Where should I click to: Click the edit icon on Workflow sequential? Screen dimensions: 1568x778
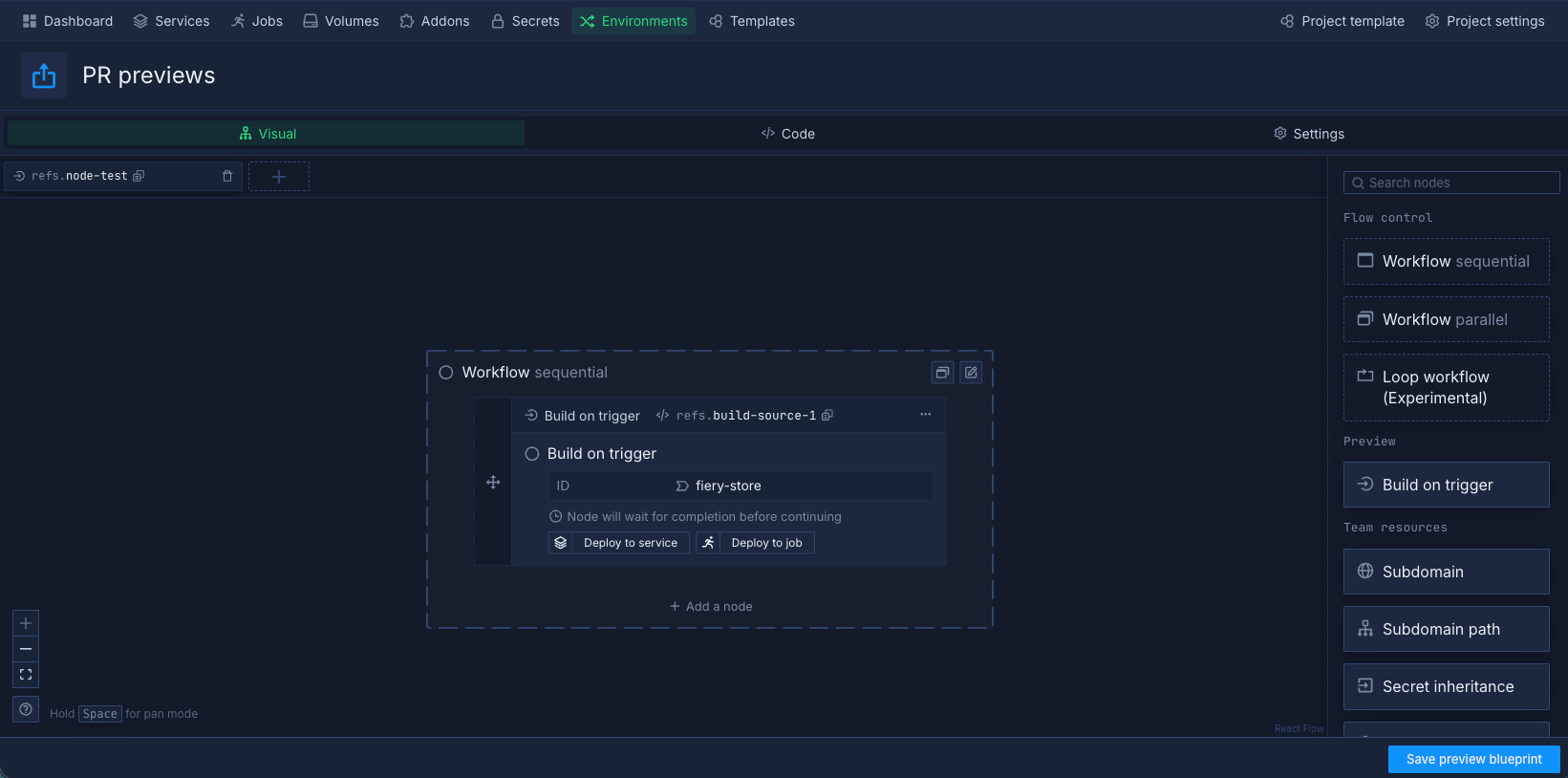pyautogui.click(x=971, y=373)
